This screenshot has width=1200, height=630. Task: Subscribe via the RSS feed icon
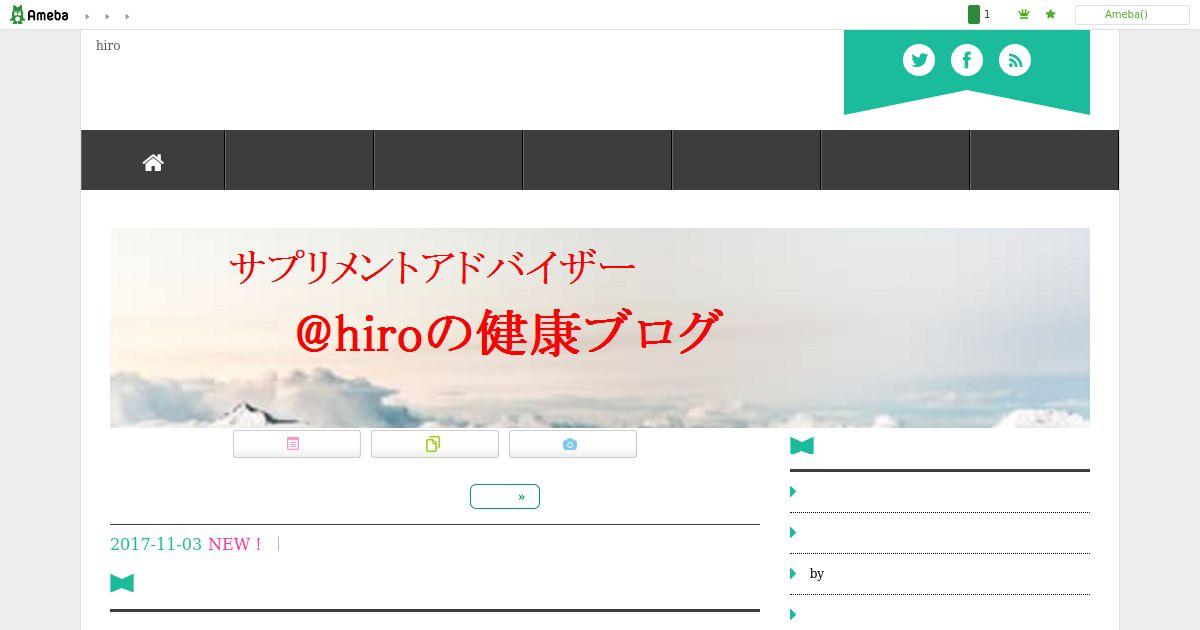pyautogui.click(x=1014, y=60)
